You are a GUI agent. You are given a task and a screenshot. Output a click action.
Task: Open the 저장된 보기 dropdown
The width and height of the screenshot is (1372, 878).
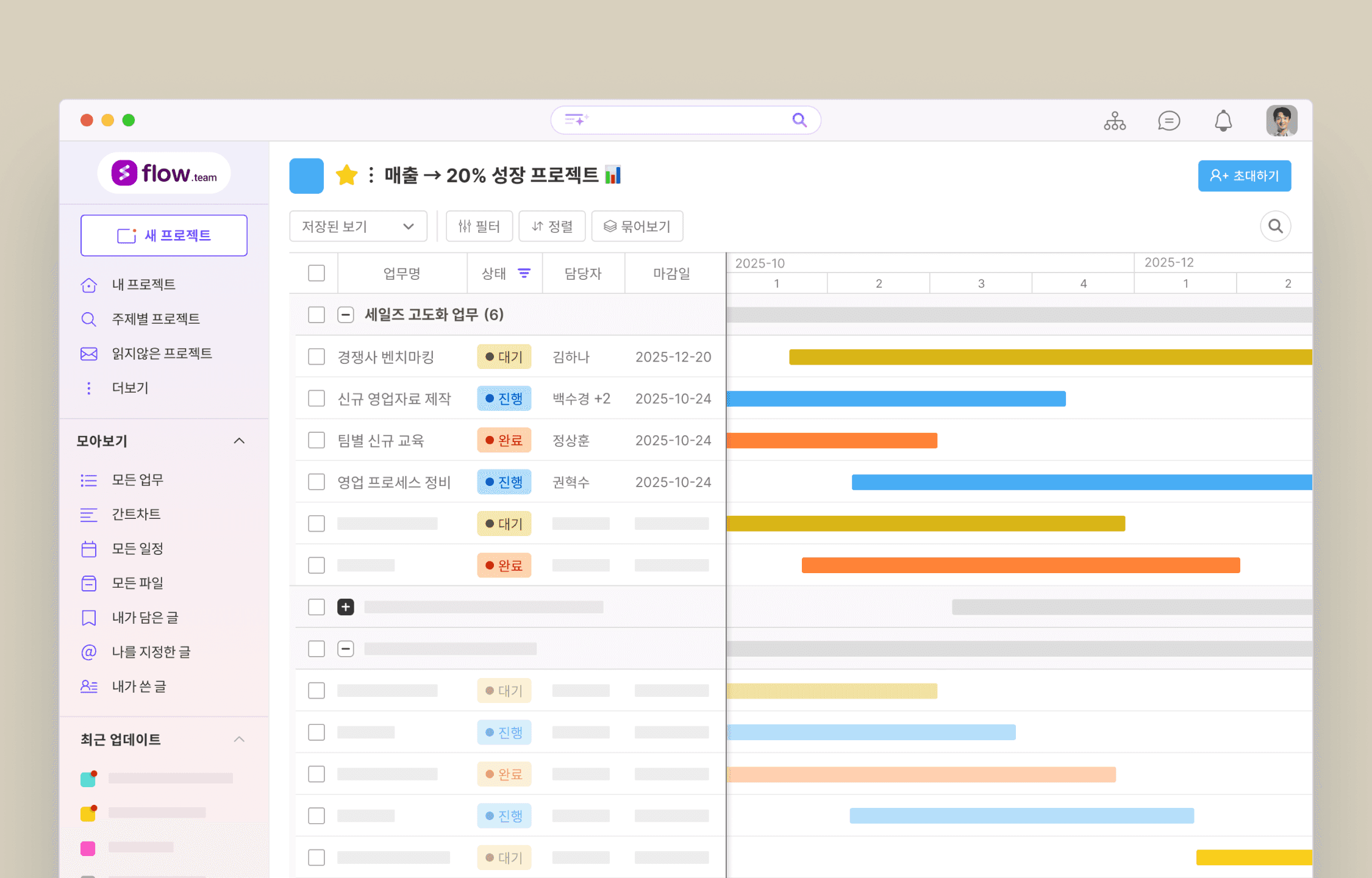358,226
